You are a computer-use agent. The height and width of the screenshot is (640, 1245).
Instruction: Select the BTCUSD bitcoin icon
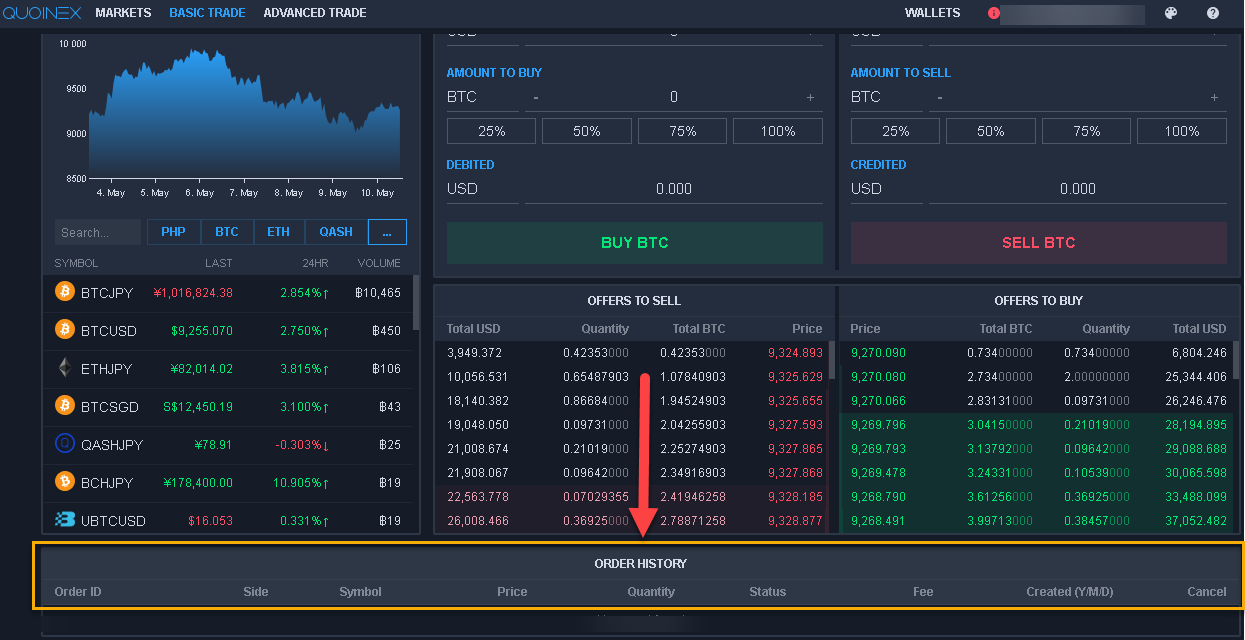65,330
